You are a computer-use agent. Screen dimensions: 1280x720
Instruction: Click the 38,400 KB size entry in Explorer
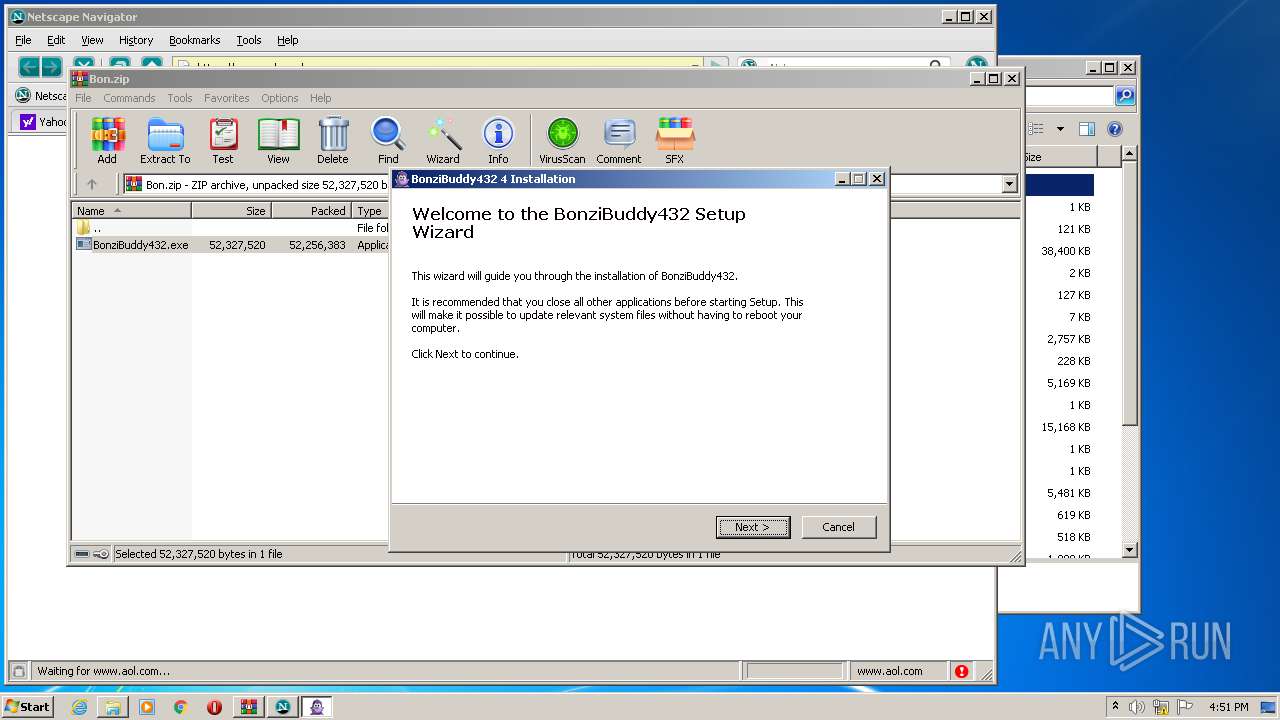[1066, 251]
